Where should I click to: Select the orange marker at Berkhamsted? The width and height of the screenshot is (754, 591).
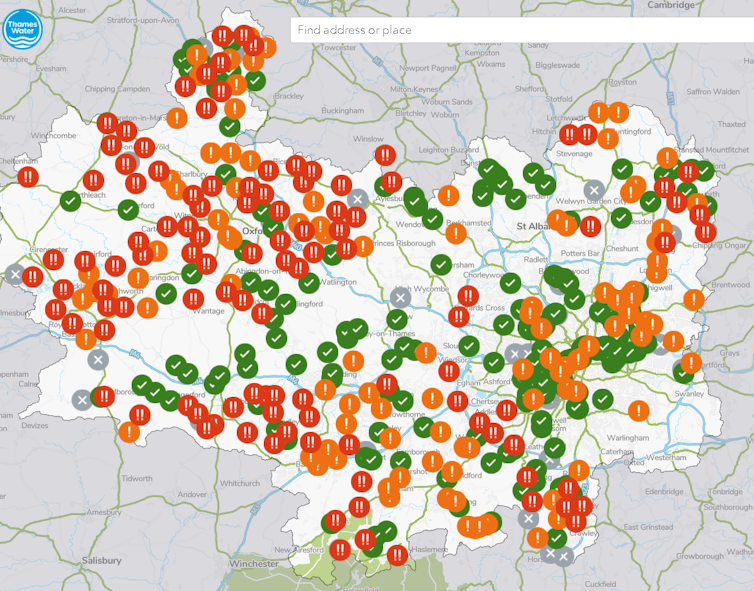pos(456,233)
